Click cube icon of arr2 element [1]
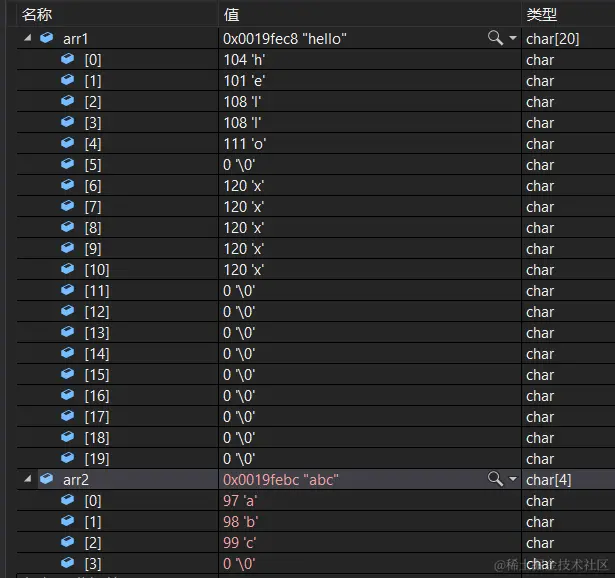This screenshot has width=615, height=578. [x=67, y=521]
